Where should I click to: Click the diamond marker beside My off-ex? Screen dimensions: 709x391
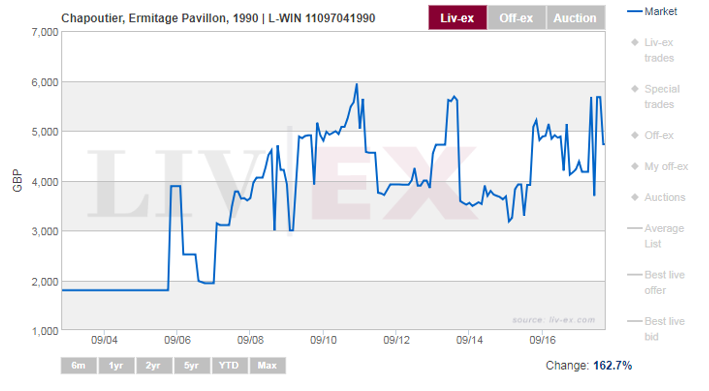(635, 166)
